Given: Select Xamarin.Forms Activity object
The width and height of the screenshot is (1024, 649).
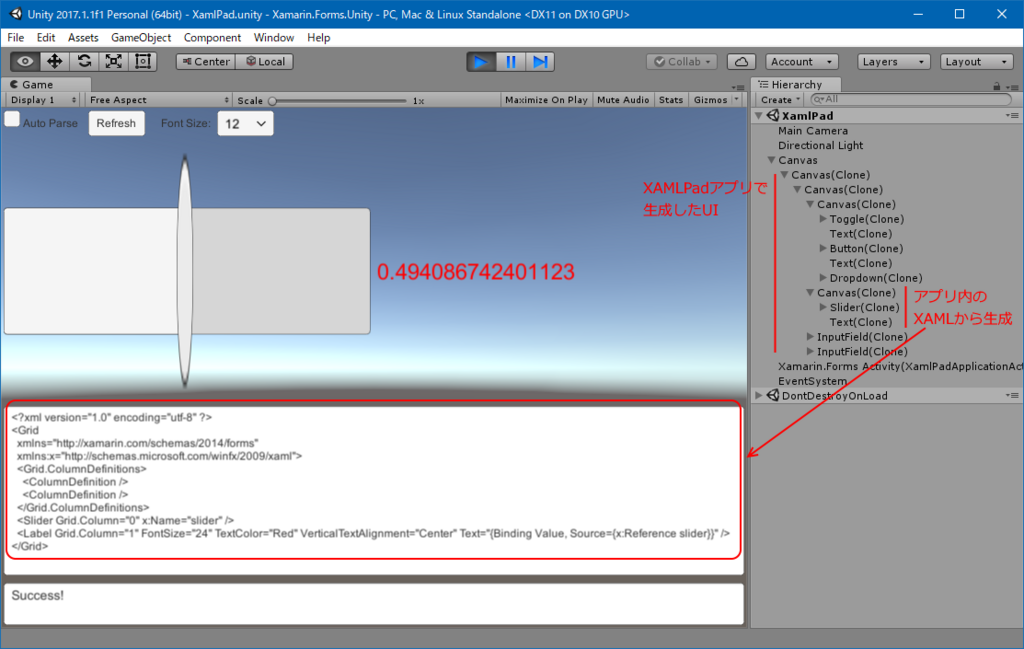Looking at the screenshot, I should 900,366.
